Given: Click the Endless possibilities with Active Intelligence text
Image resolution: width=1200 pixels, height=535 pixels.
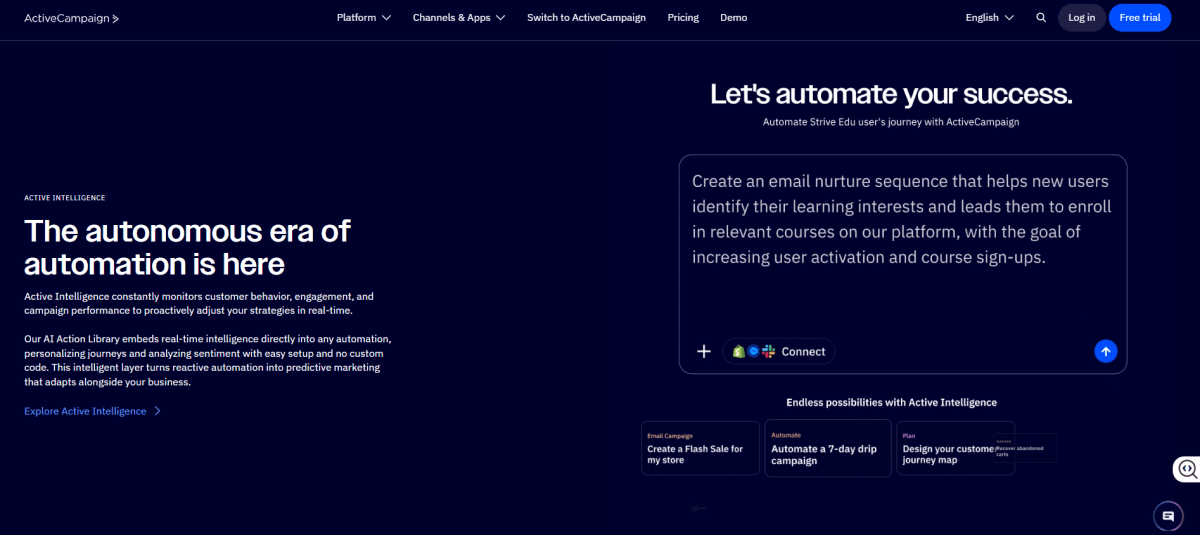Looking at the screenshot, I should (x=891, y=402).
